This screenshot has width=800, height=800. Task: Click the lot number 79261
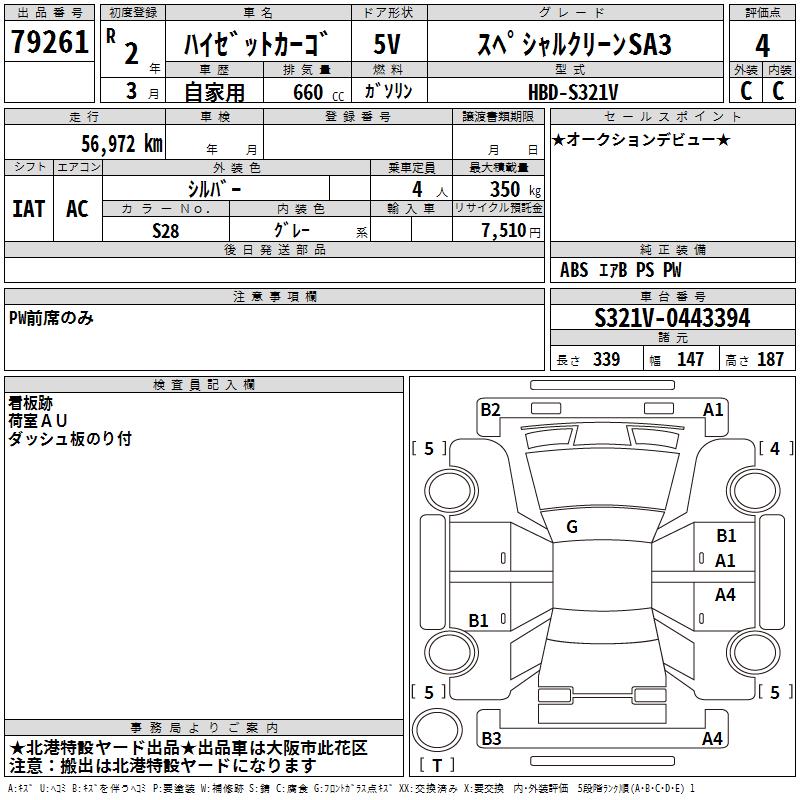pyautogui.click(x=49, y=42)
